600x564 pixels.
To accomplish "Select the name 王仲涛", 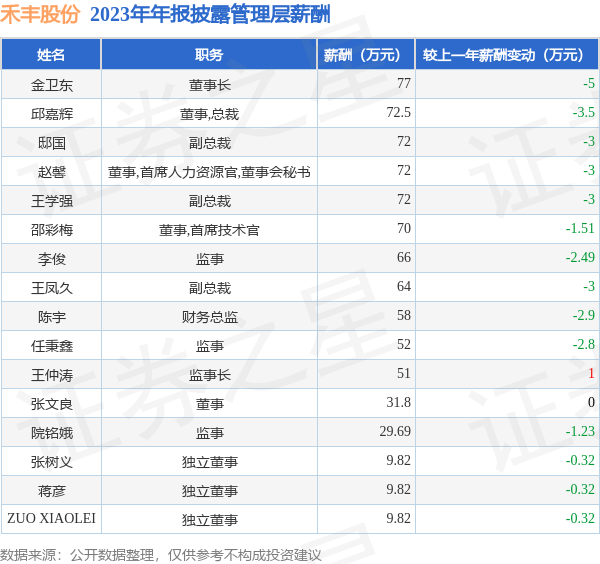I will (x=52, y=375).
